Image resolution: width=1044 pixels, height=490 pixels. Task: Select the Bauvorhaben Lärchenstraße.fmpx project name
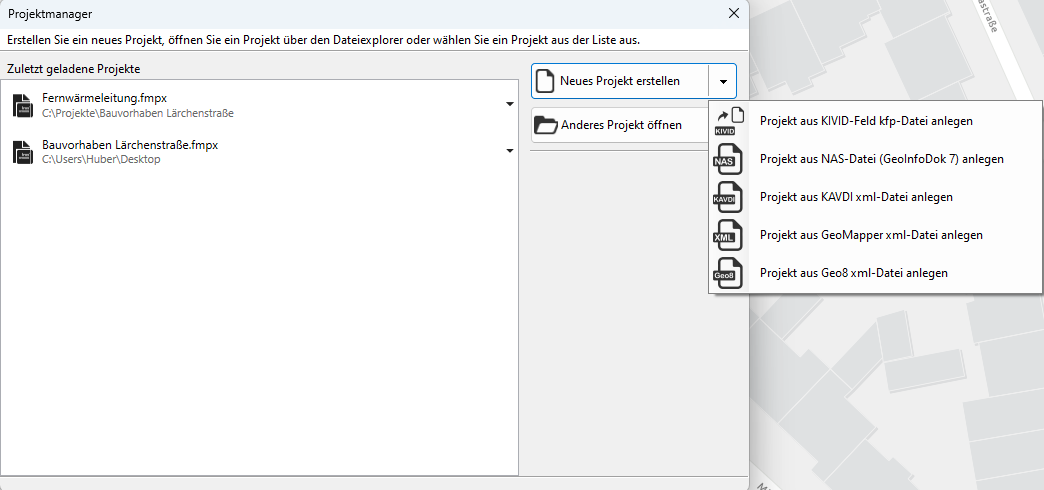pos(130,145)
